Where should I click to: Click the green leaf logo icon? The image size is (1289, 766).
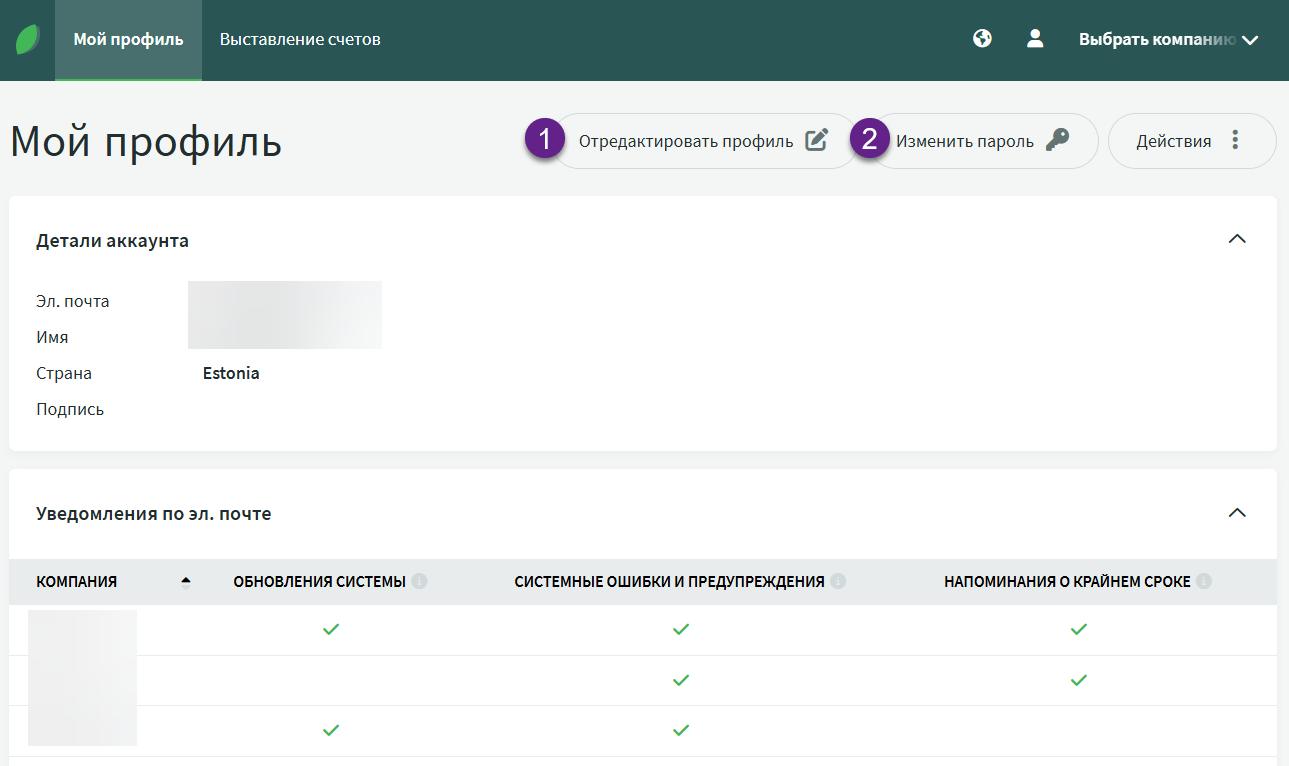[x=27, y=40]
